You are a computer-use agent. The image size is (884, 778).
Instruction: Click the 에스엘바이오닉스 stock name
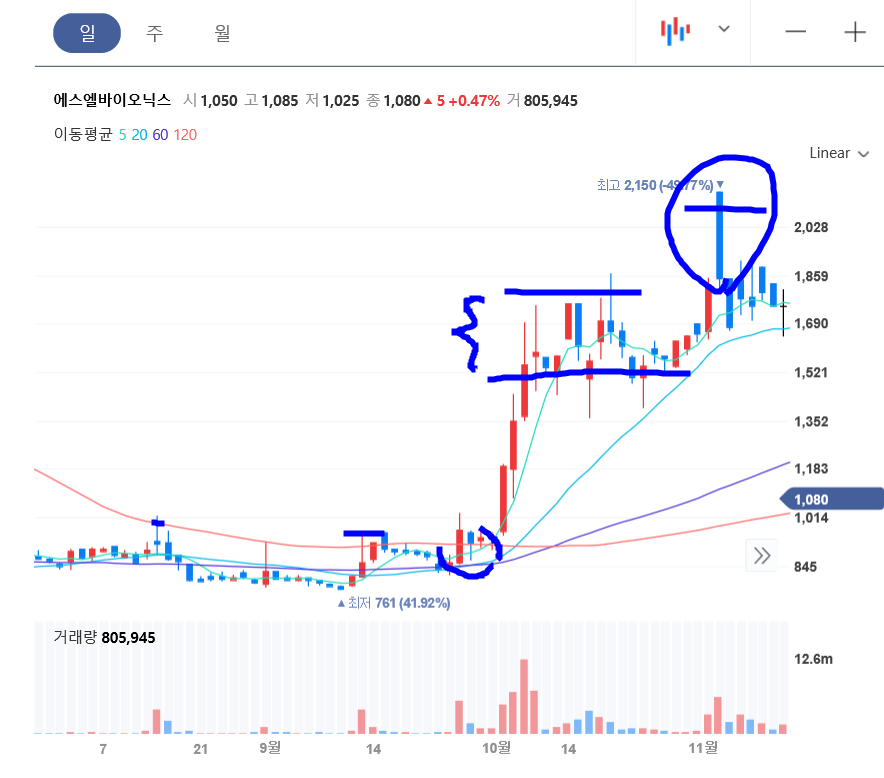tap(112, 100)
